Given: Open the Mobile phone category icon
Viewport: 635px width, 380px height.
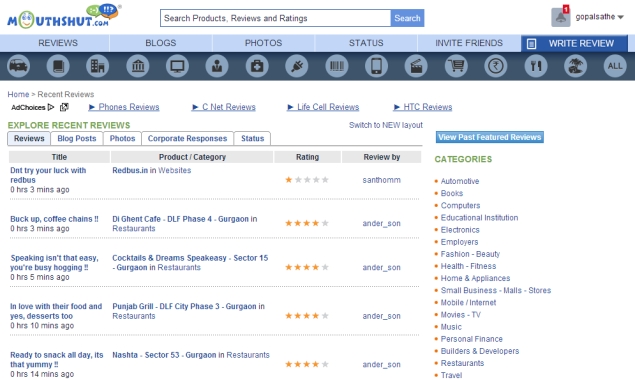Looking at the screenshot, I should point(376,66).
